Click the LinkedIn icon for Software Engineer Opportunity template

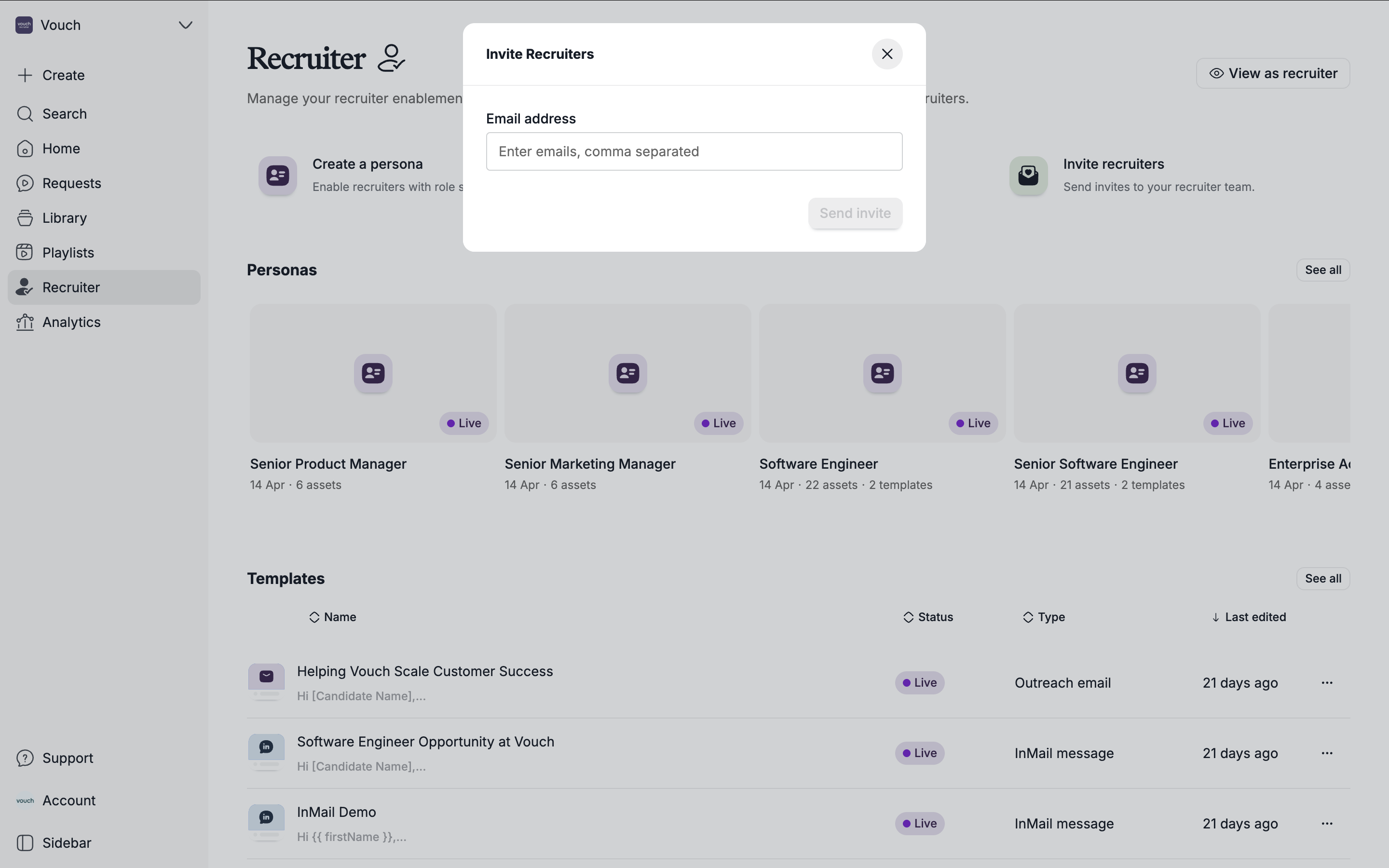pos(266,747)
